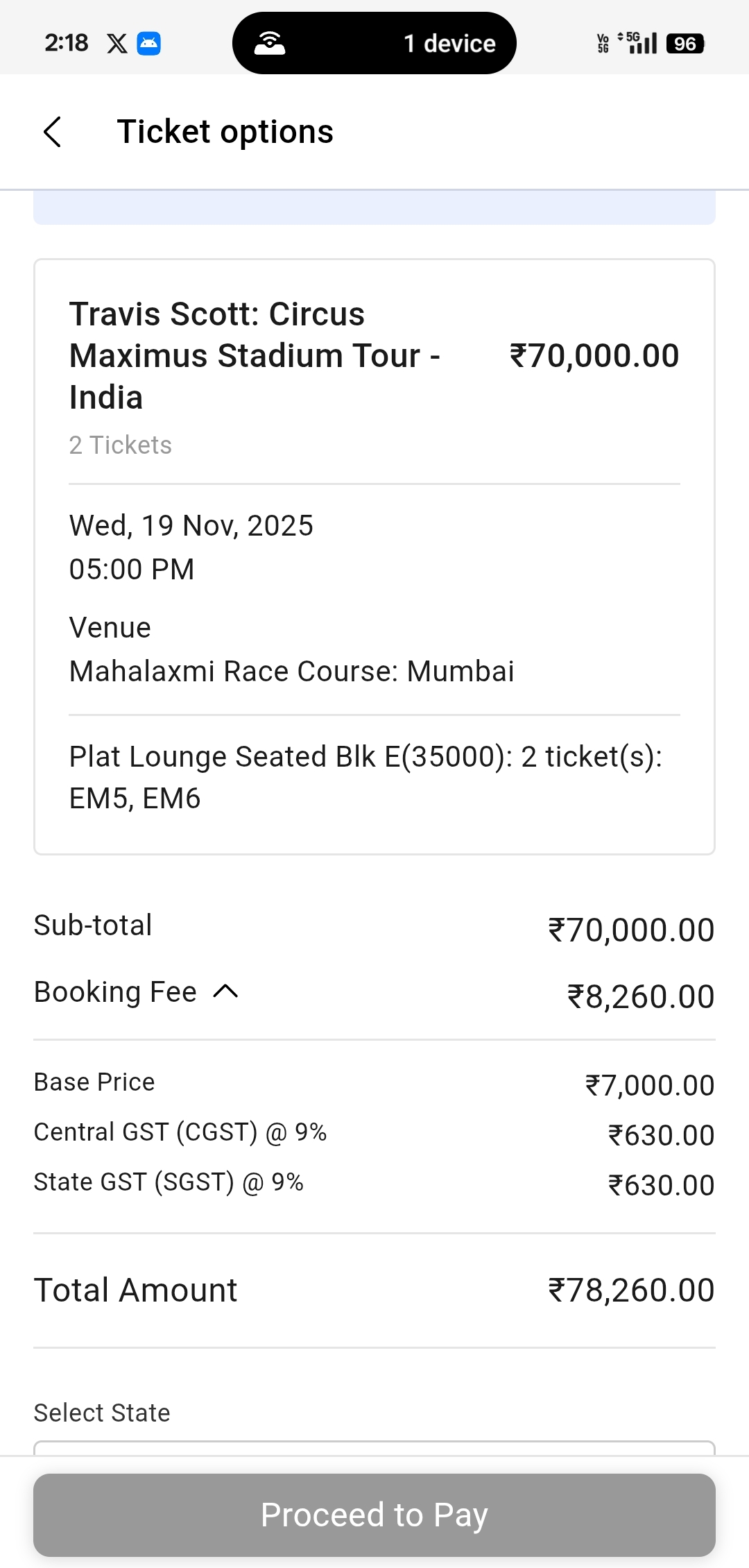
Task: Tap the status bar clock showing 2:18
Action: click(67, 43)
